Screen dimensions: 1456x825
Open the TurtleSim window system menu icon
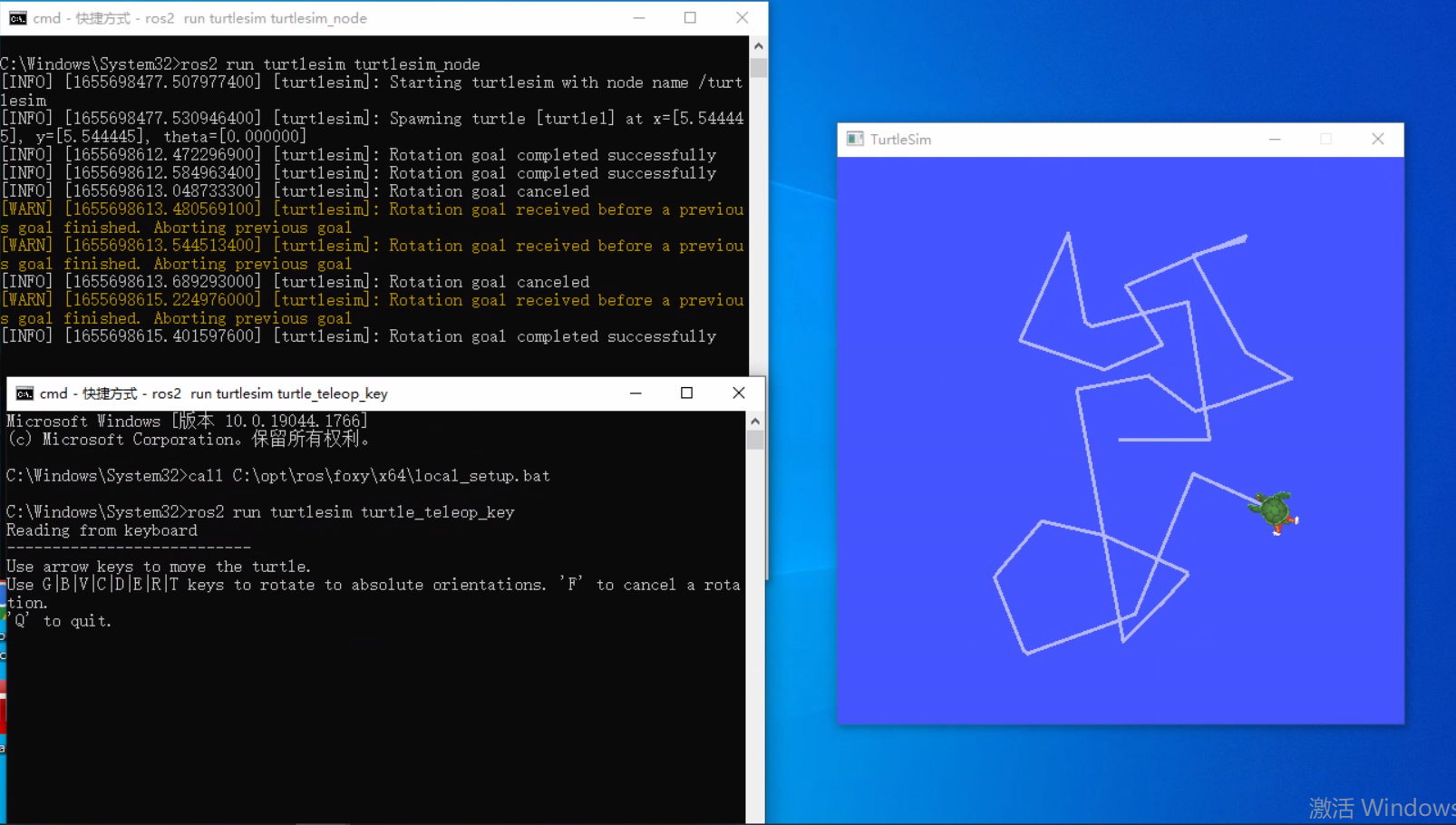pos(854,139)
